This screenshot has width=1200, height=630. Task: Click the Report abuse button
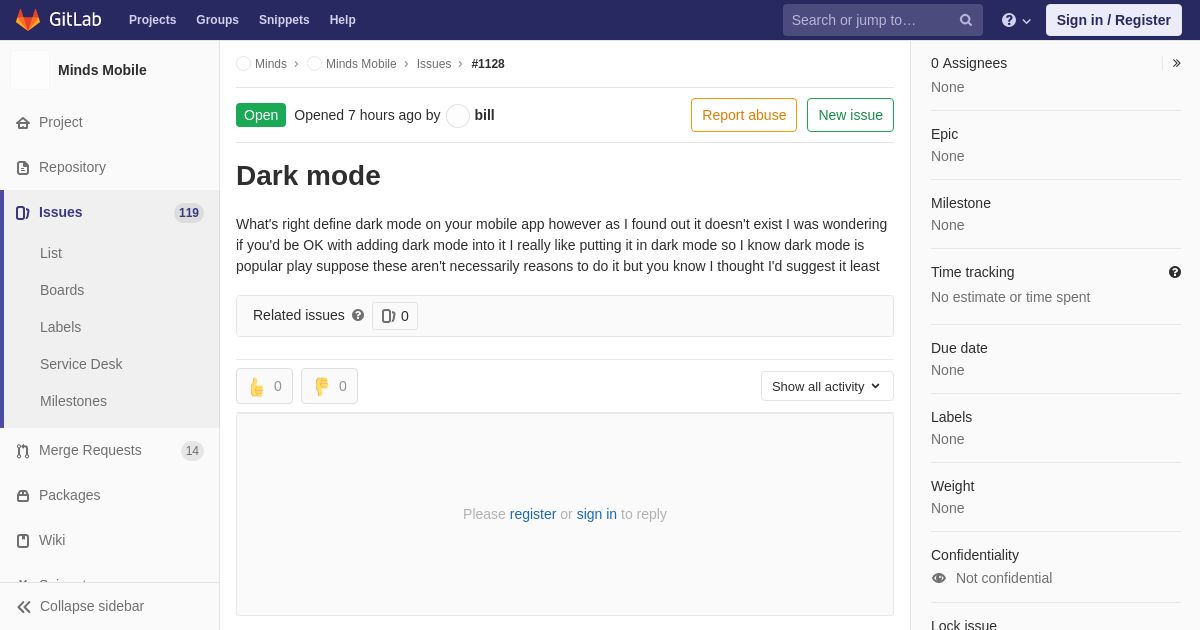tap(744, 115)
